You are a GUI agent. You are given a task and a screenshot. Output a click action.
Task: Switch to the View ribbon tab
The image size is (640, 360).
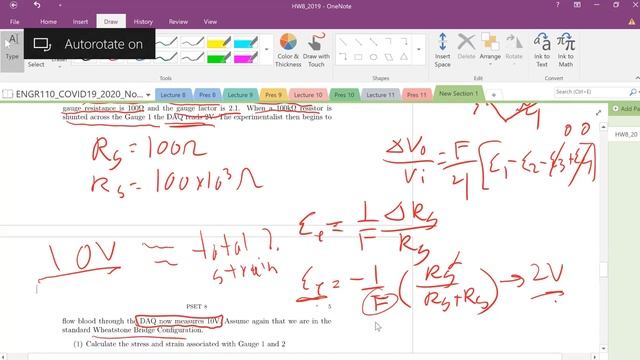(x=210, y=22)
